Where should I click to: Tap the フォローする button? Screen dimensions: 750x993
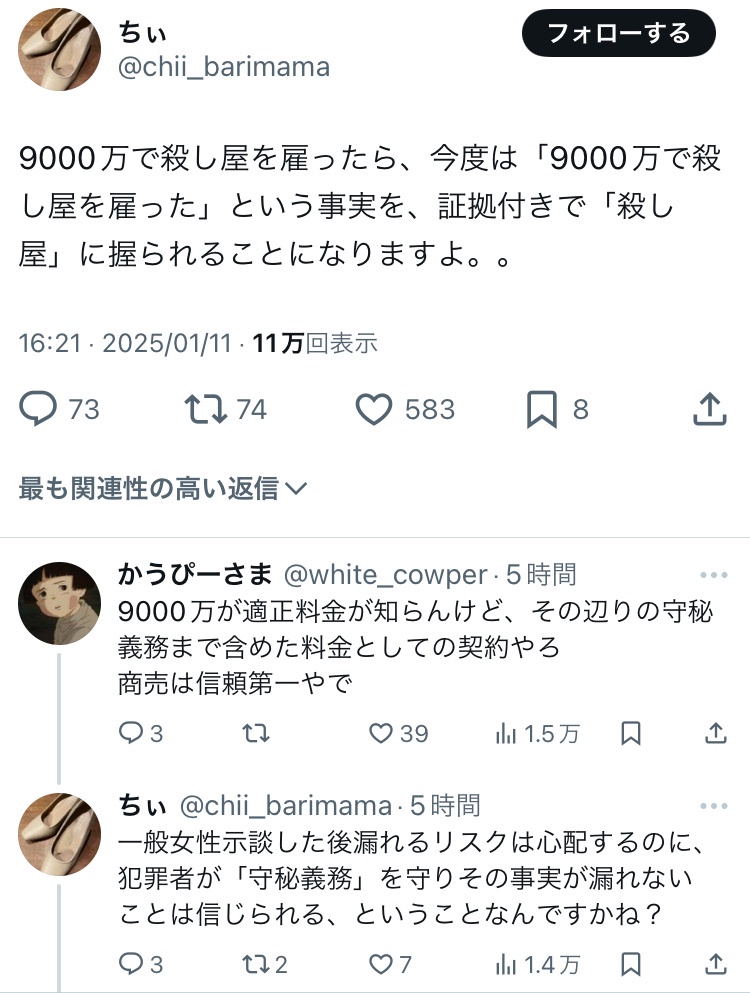point(618,33)
